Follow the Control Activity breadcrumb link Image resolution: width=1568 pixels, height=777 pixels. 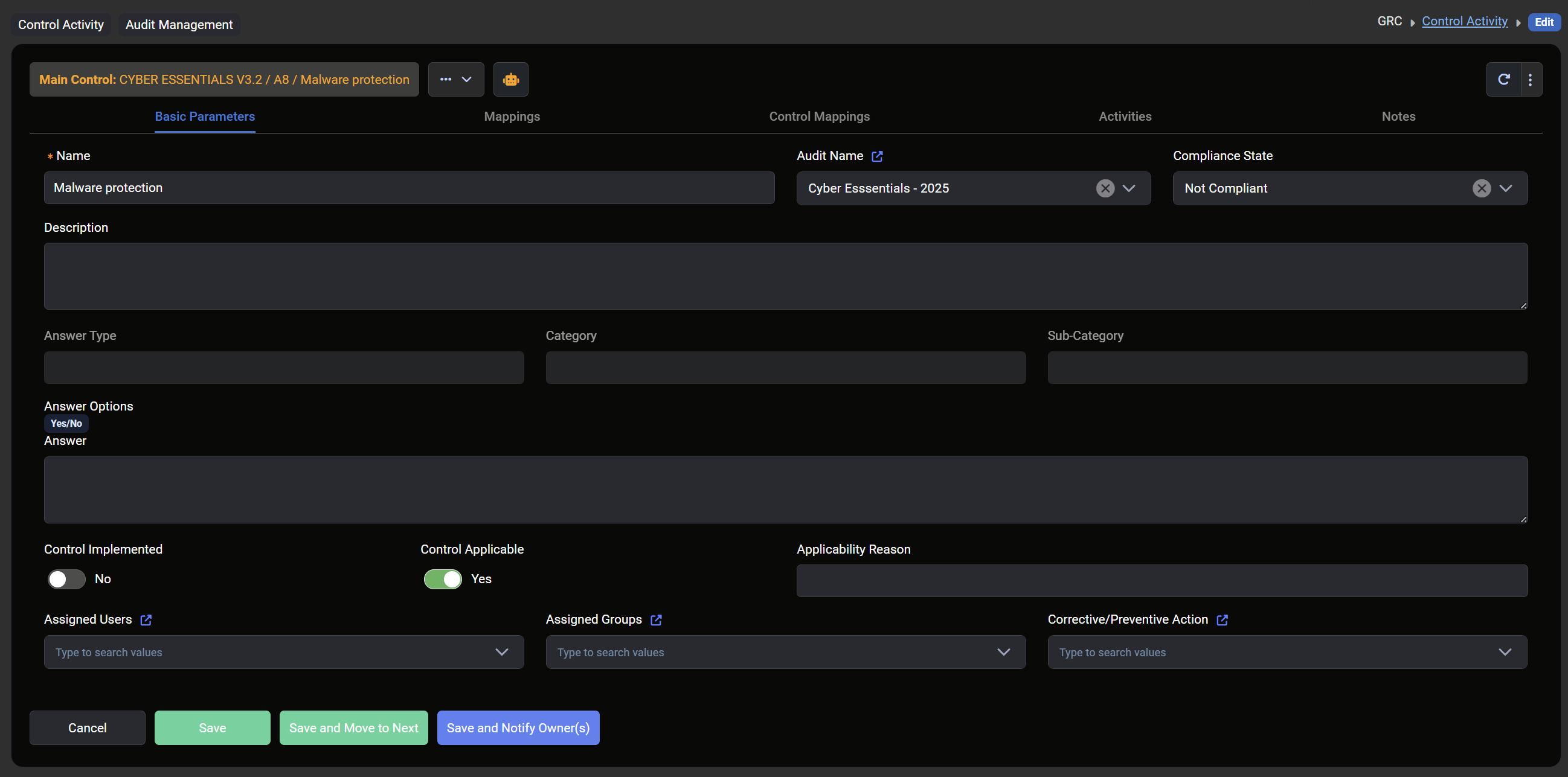[x=1464, y=21]
